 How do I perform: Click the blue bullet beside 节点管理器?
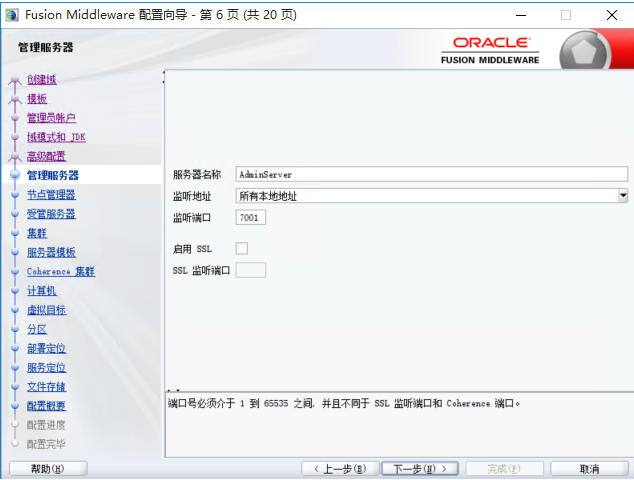pos(15,195)
